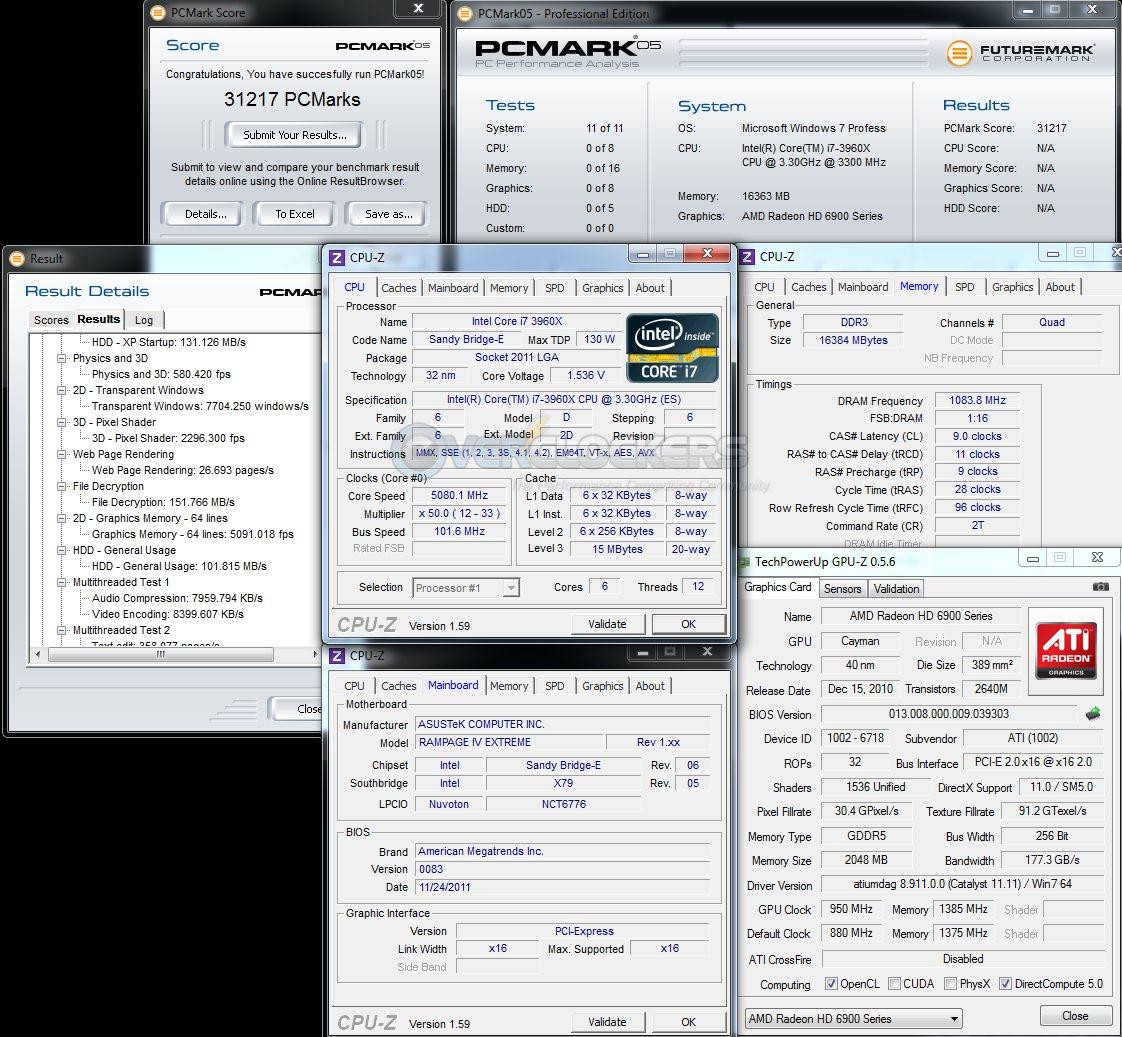
Task: Collapse the Multithreaded Test 1 node
Action: click(62, 582)
